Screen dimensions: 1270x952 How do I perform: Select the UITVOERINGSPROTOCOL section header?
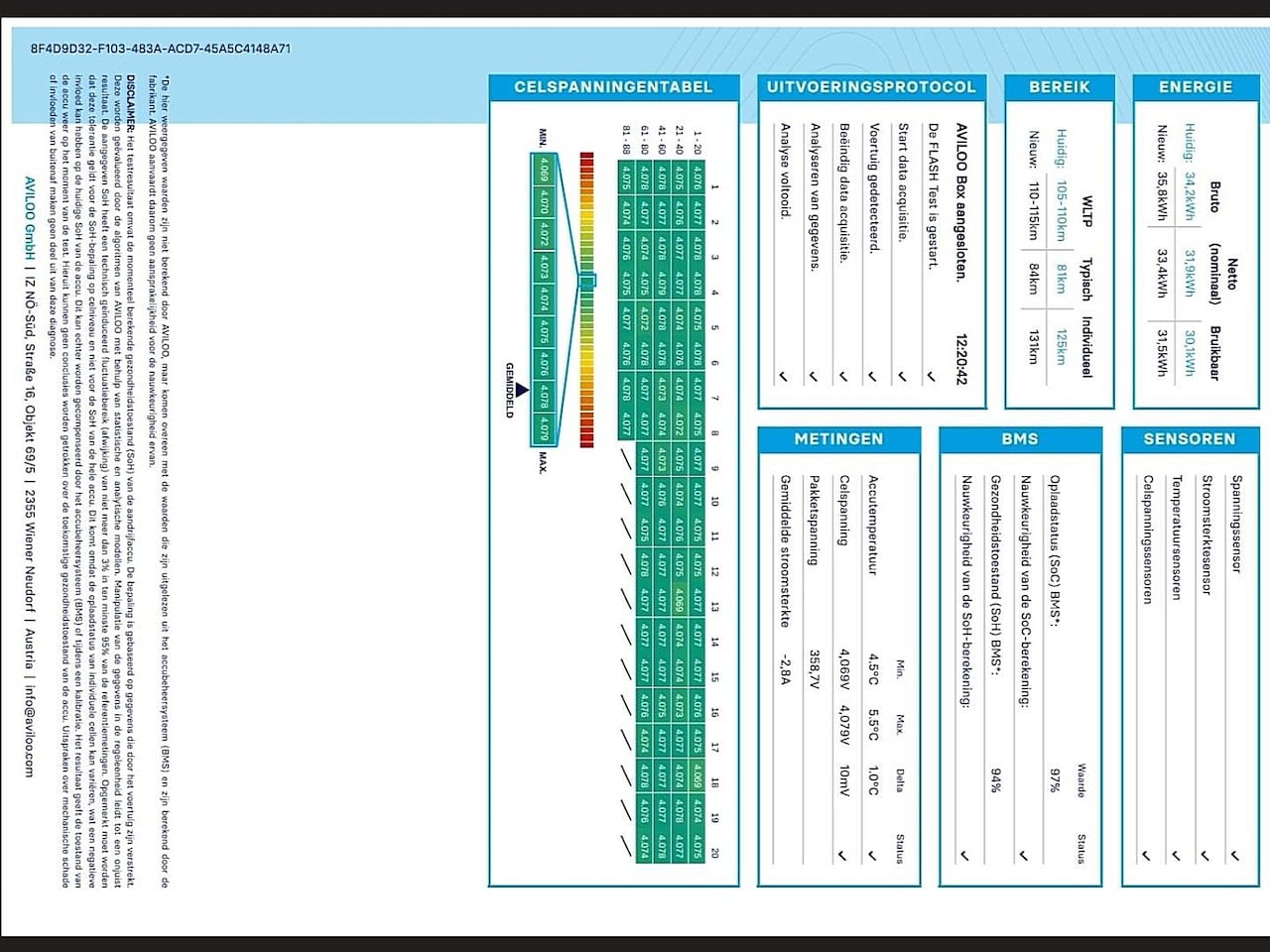click(871, 87)
